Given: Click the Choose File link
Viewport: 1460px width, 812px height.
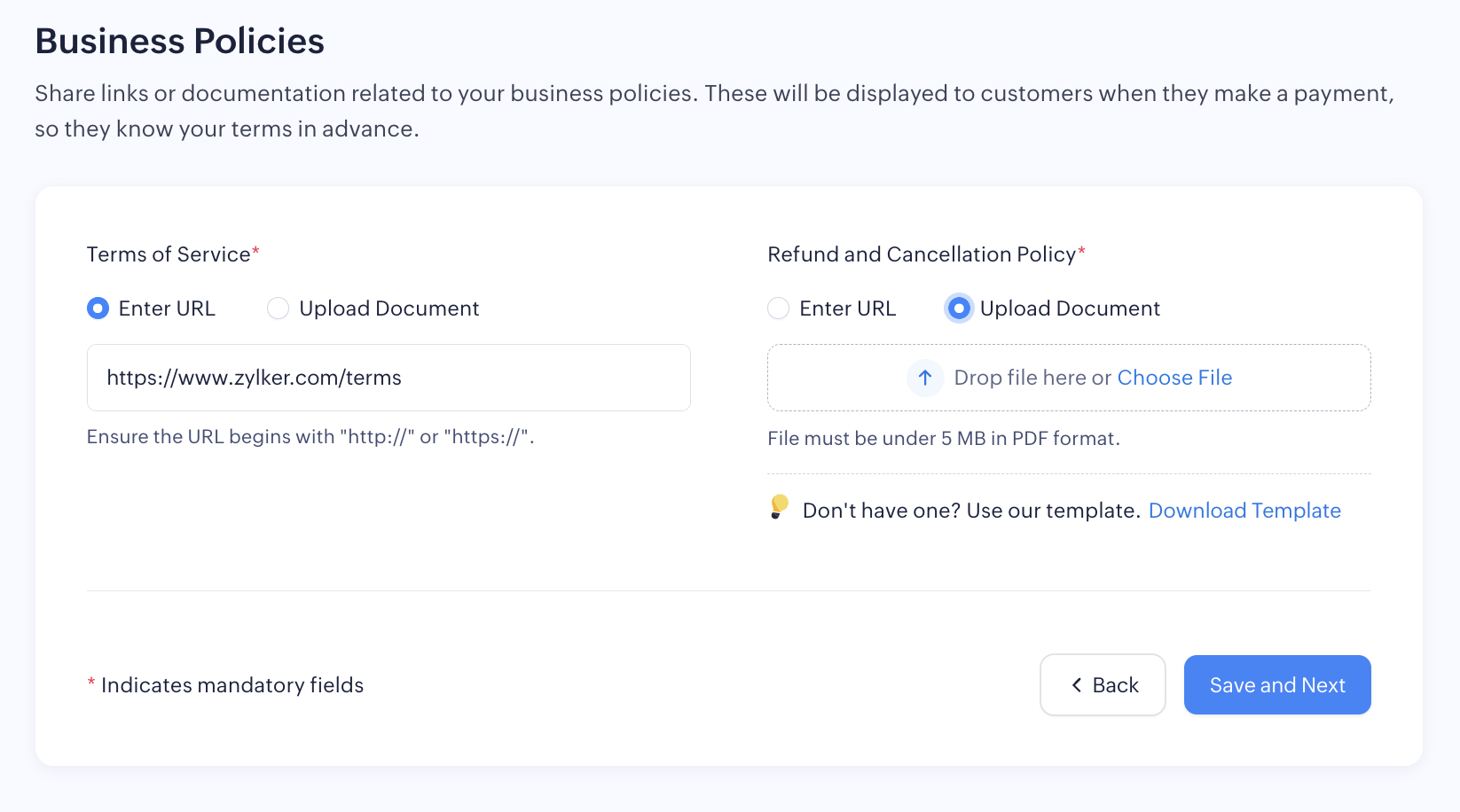Looking at the screenshot, I should pyautogui.click(x=1174, y=378).
